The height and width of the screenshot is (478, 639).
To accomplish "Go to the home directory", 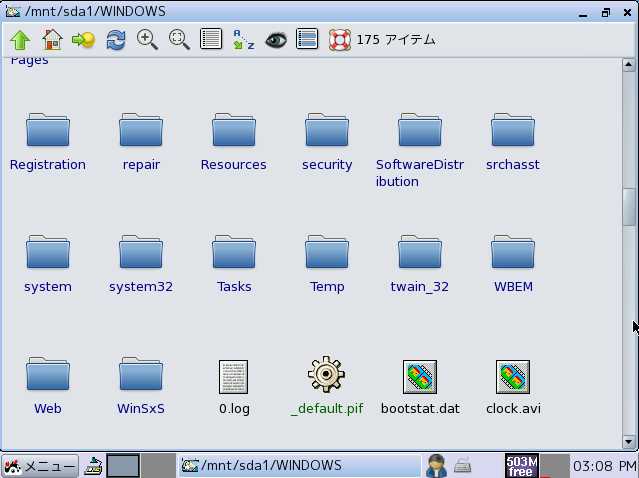I will point(52,40).
